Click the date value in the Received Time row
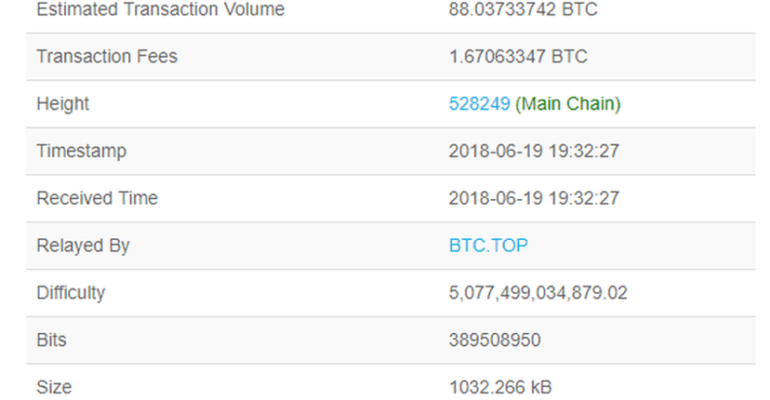770x400 pixels. (534, 198)
